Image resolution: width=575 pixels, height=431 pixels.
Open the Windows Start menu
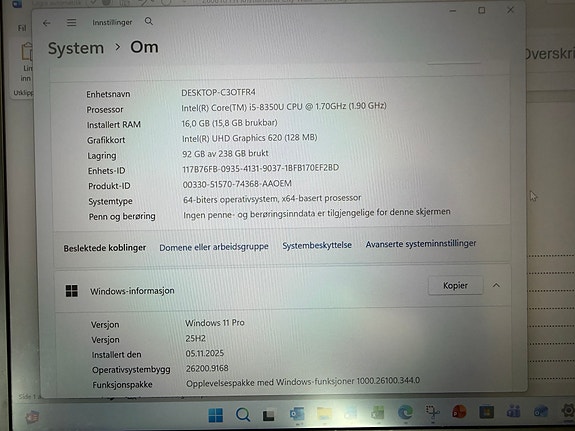[216, 415]
